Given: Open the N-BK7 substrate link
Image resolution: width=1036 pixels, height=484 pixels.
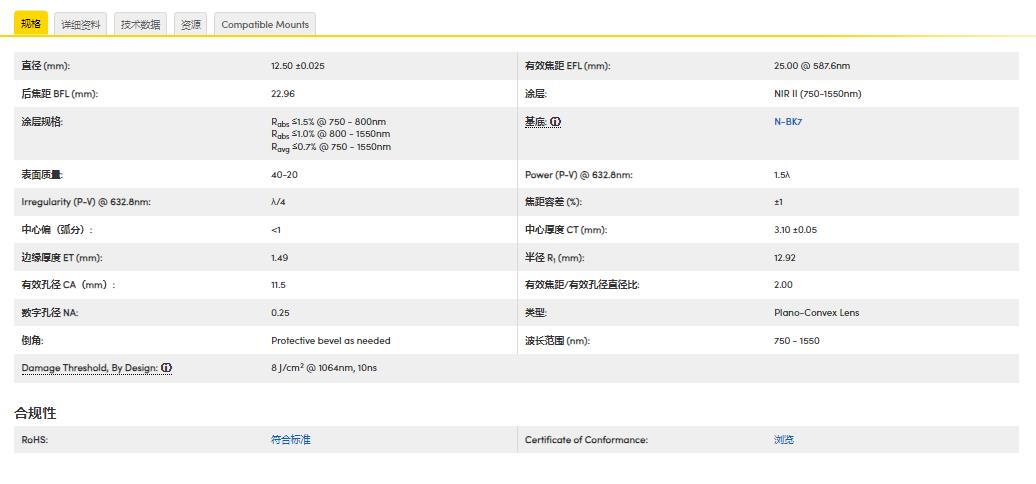Looking at the screenshot, I should click(788, 121).
